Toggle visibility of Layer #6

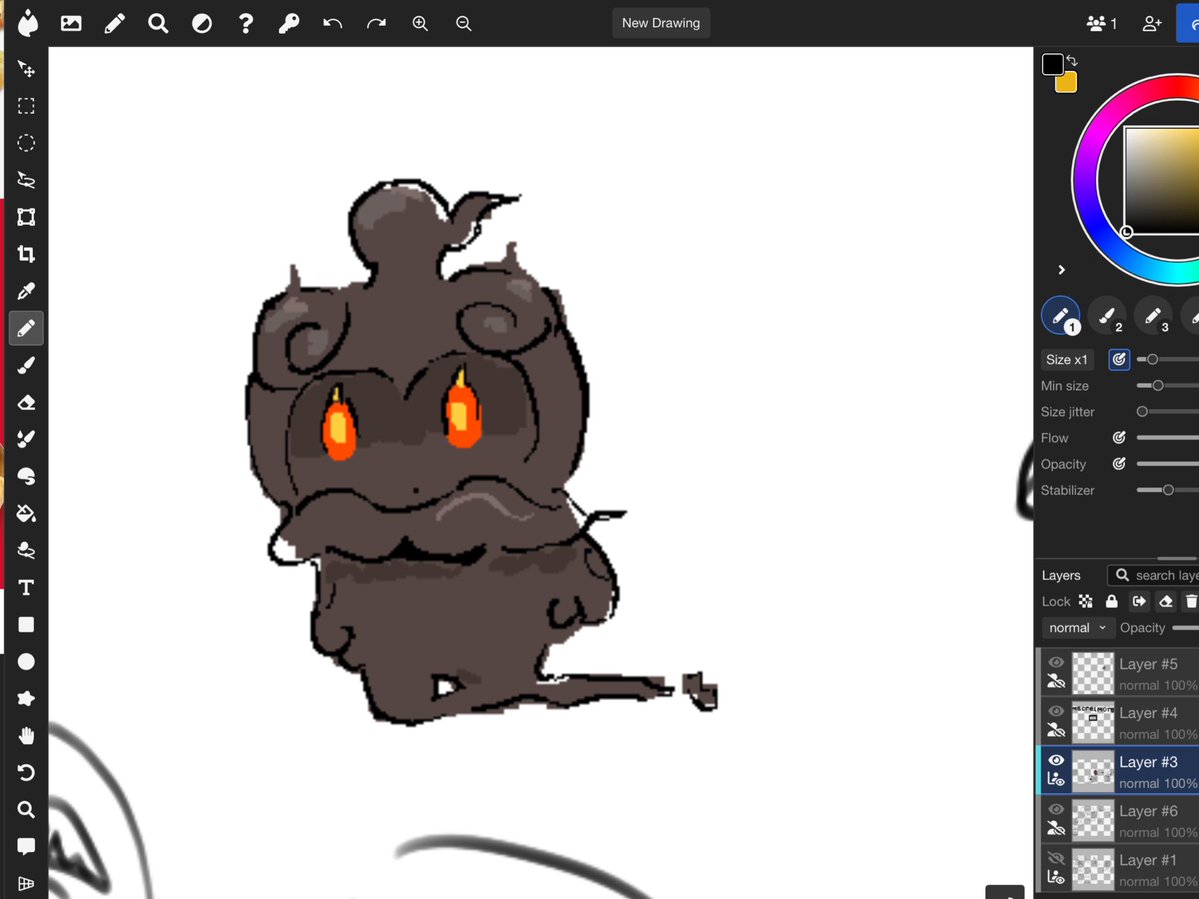[1056, 809]
